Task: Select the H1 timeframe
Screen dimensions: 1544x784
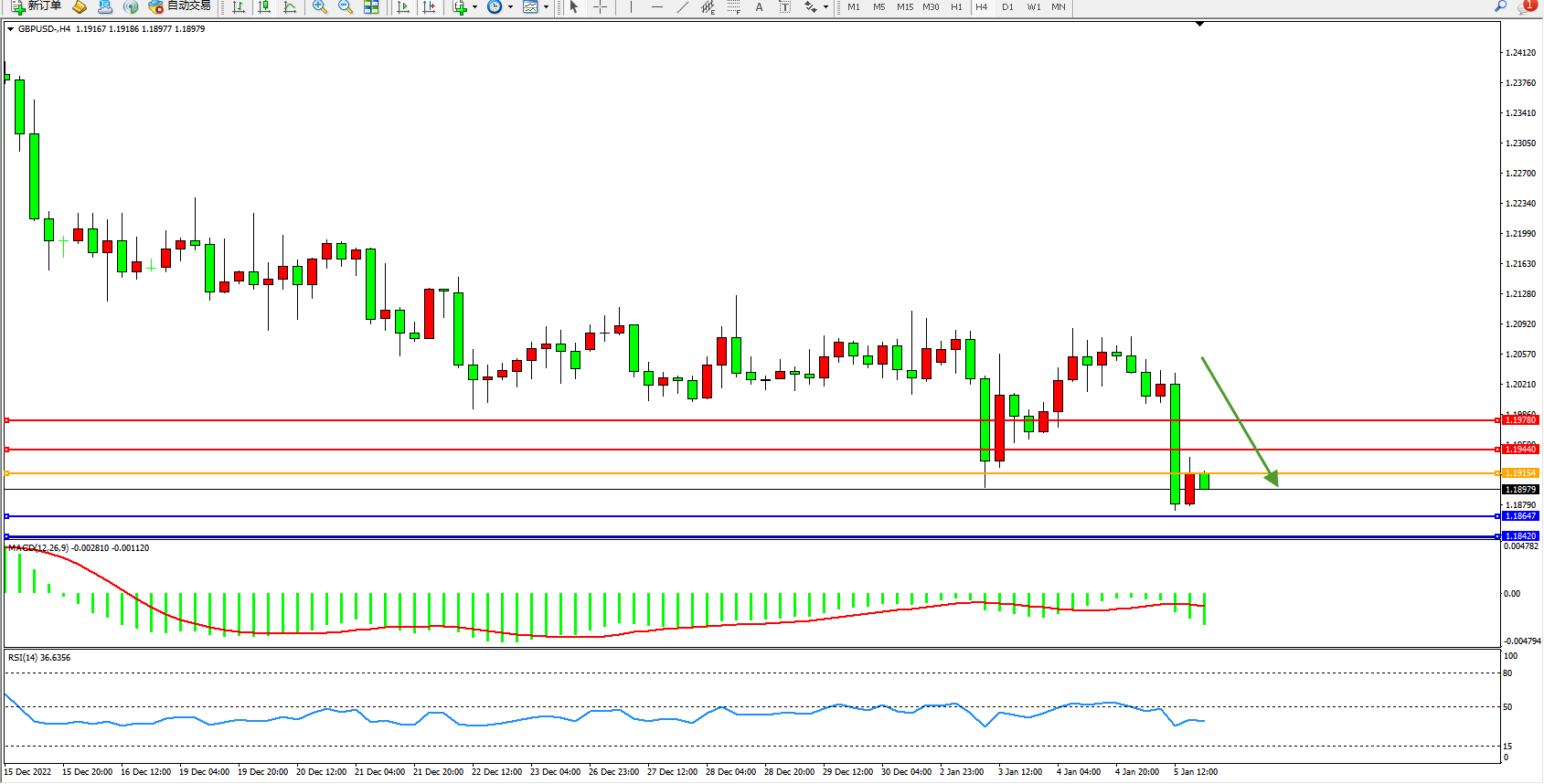Action: click(x=956, y=7)
